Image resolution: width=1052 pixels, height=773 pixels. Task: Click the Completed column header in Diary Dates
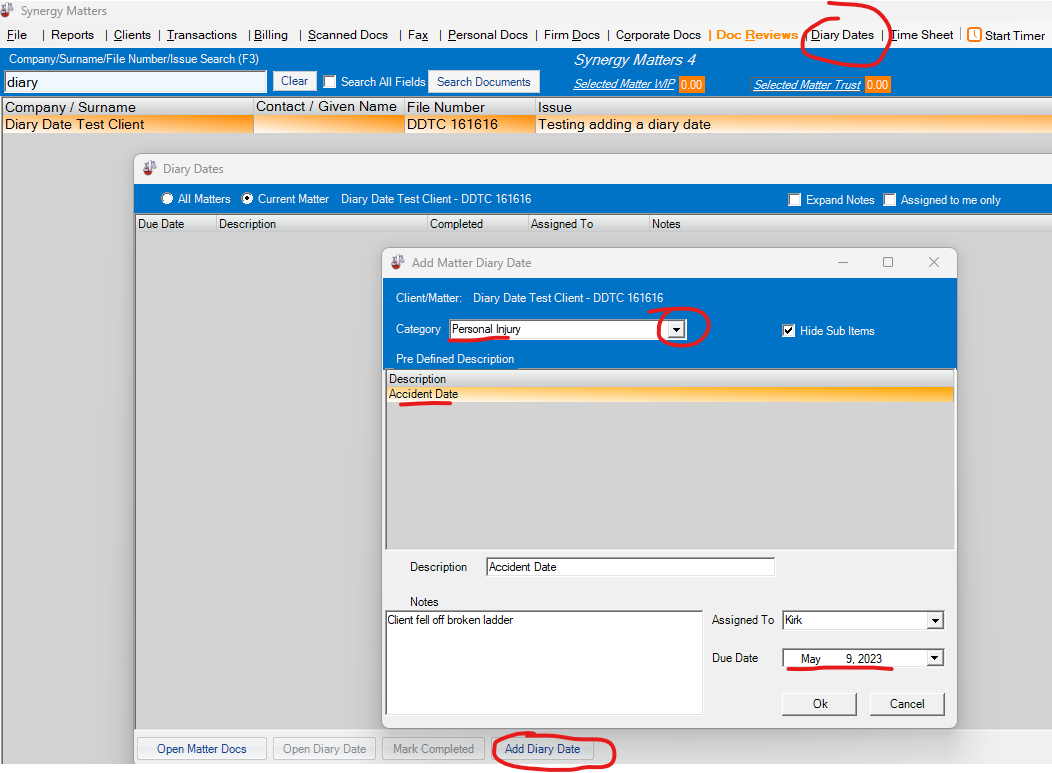478,224
